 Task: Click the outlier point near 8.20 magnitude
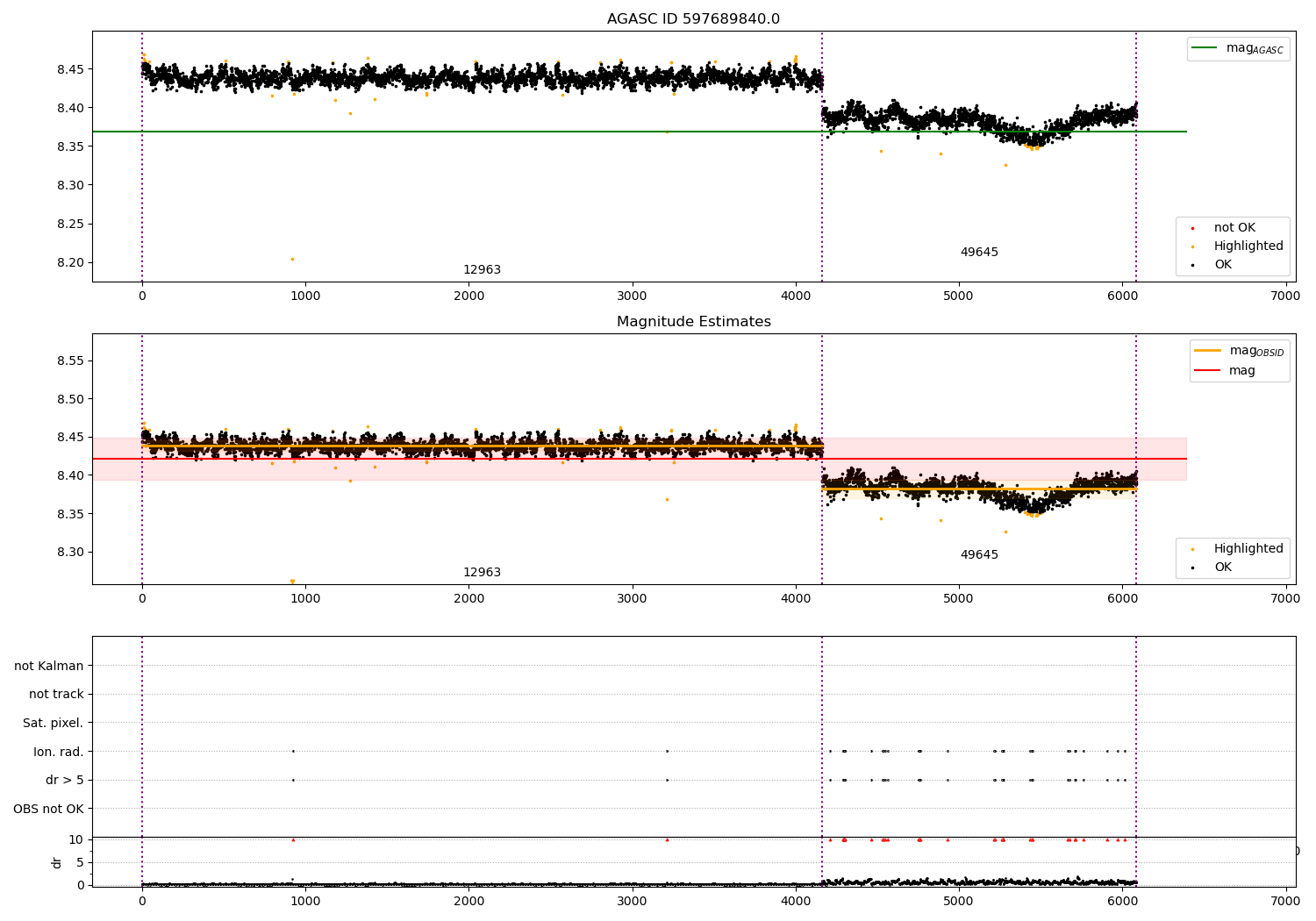292,259
